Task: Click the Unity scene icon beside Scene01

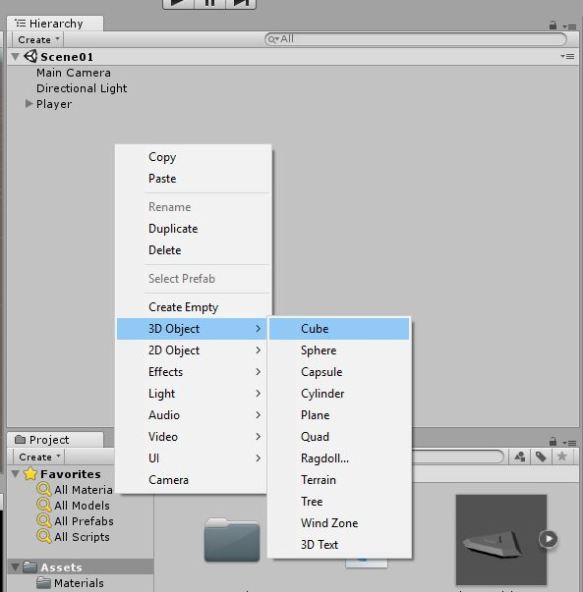Action: 31,56
